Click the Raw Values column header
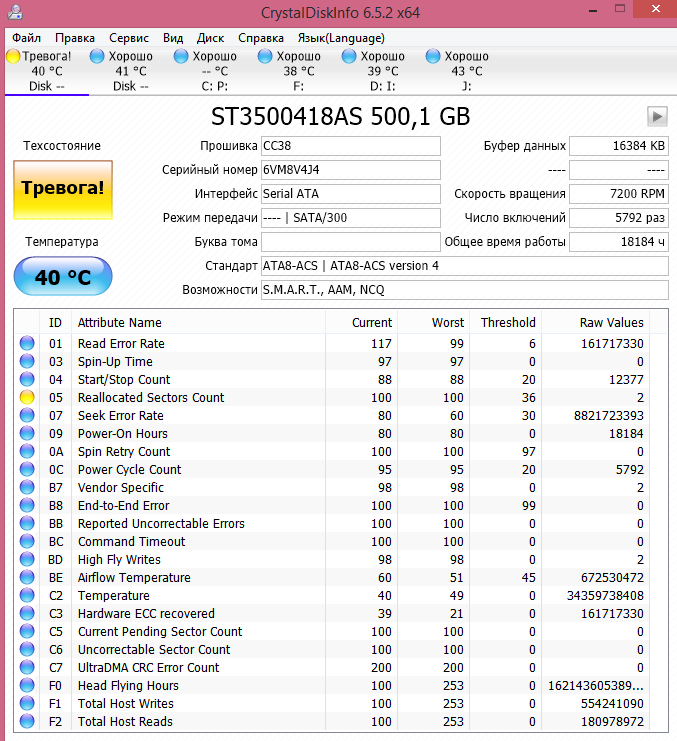Image resolution: width=677 pixels, height=741 pixels. point(596,322)
